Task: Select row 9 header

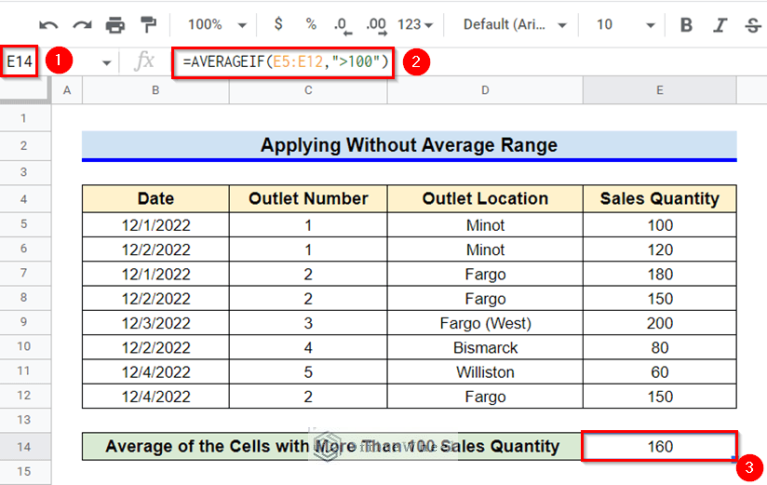Action: (x=24, y=323)
